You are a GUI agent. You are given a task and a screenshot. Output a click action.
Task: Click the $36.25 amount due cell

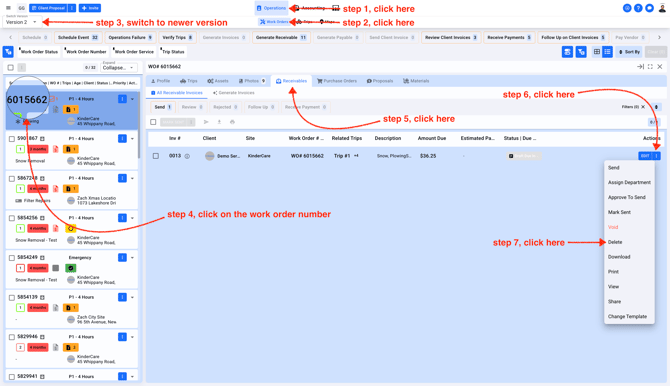coord(428,156)
